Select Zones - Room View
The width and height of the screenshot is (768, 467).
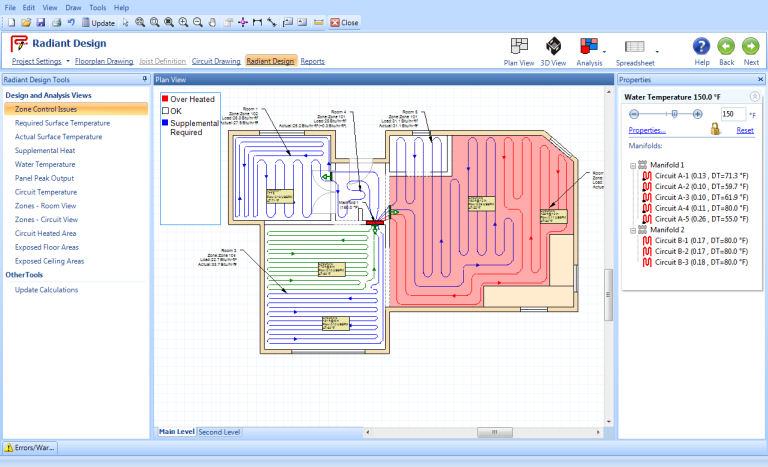tap(45, 206)
